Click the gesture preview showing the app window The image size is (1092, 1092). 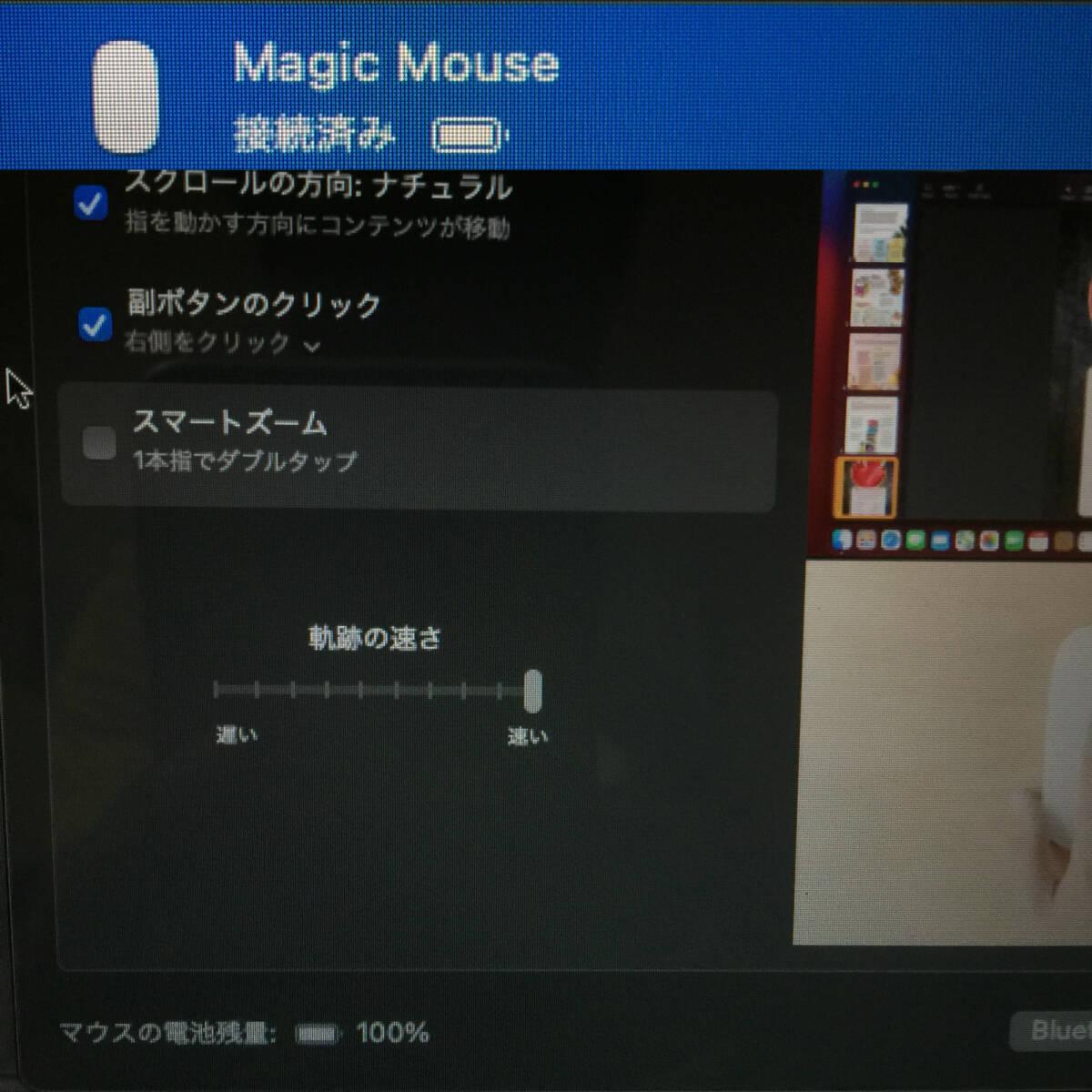[950, 363]
